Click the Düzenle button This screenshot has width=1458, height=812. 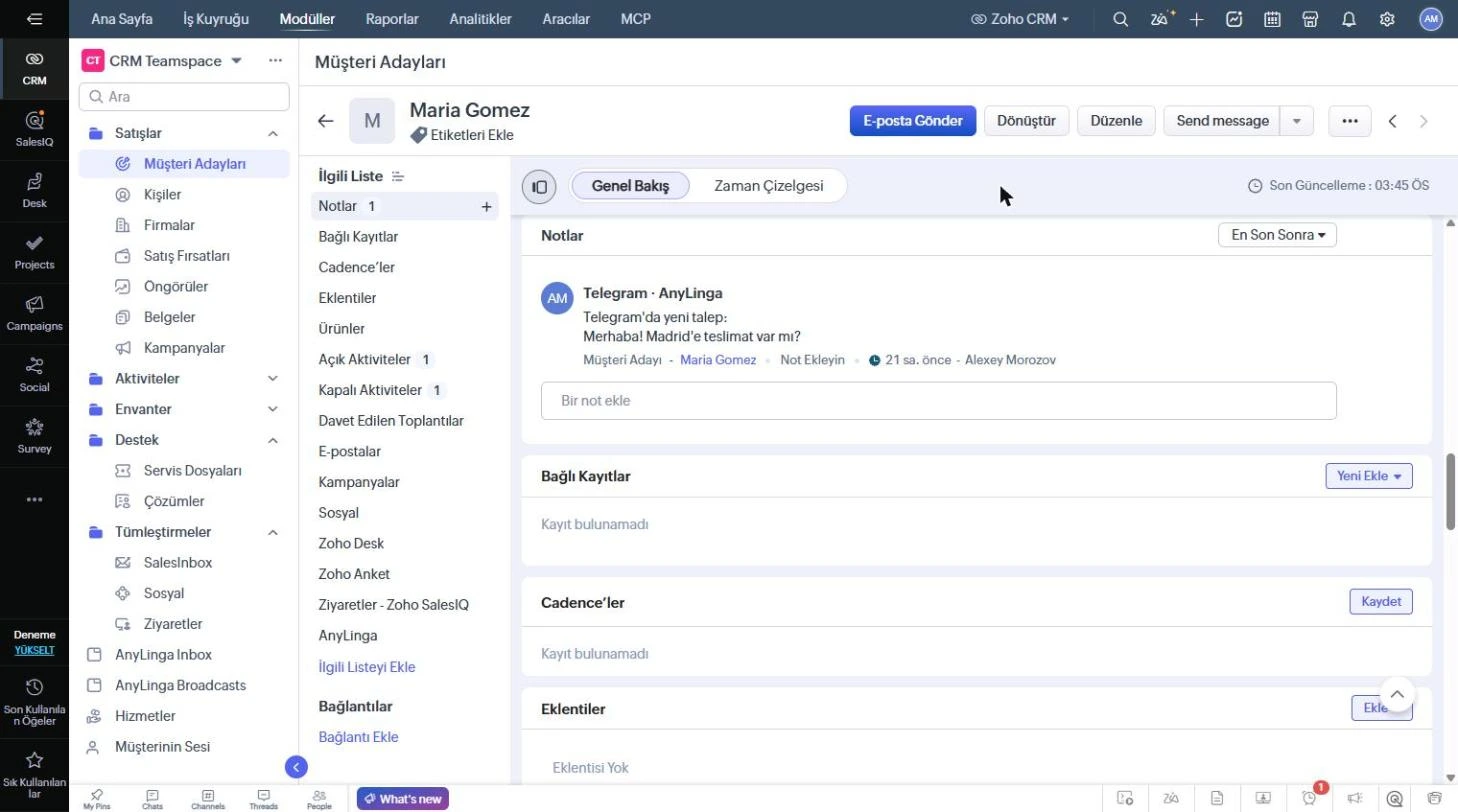(x=1116, y=121)
